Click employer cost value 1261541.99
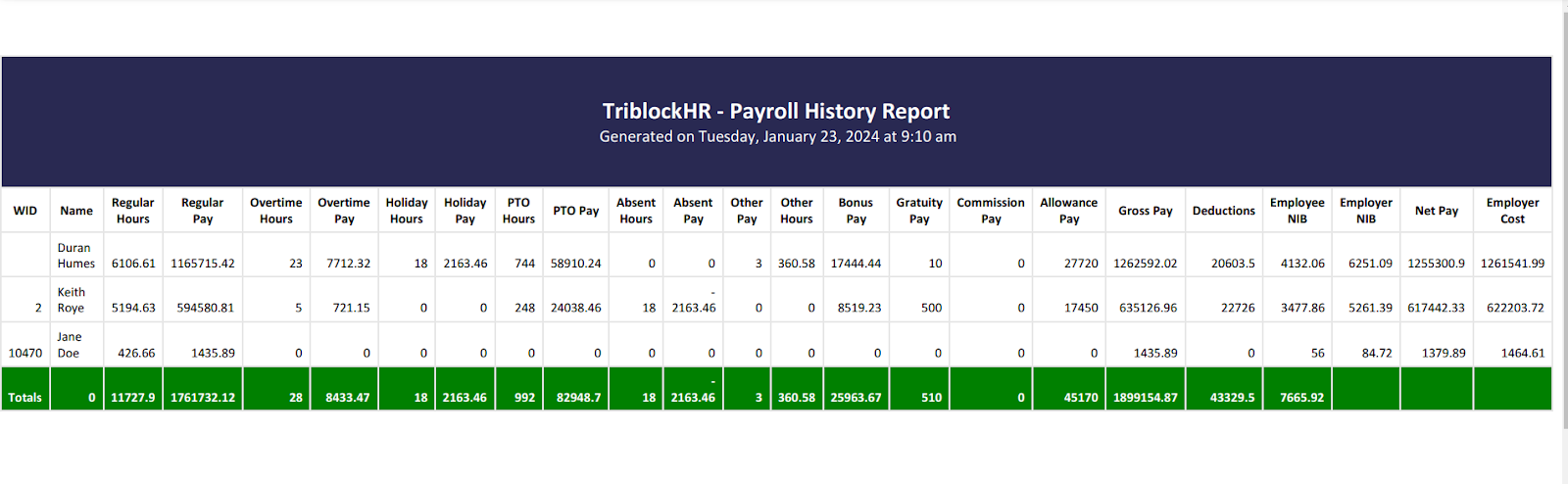The width and height of the screenshot is (1568, 484). click(x=1512, y=264)
